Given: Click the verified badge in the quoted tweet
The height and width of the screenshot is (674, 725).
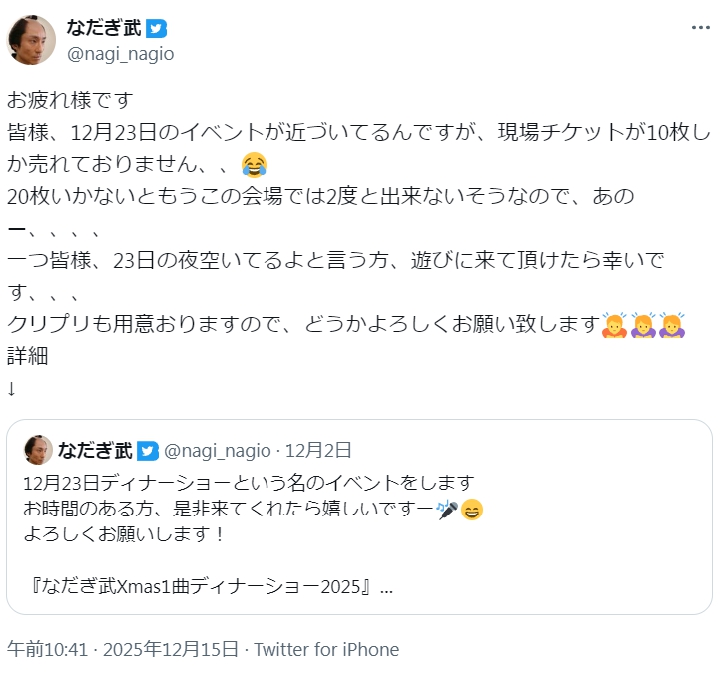Looking at the screenshot, I should (148, 450).
